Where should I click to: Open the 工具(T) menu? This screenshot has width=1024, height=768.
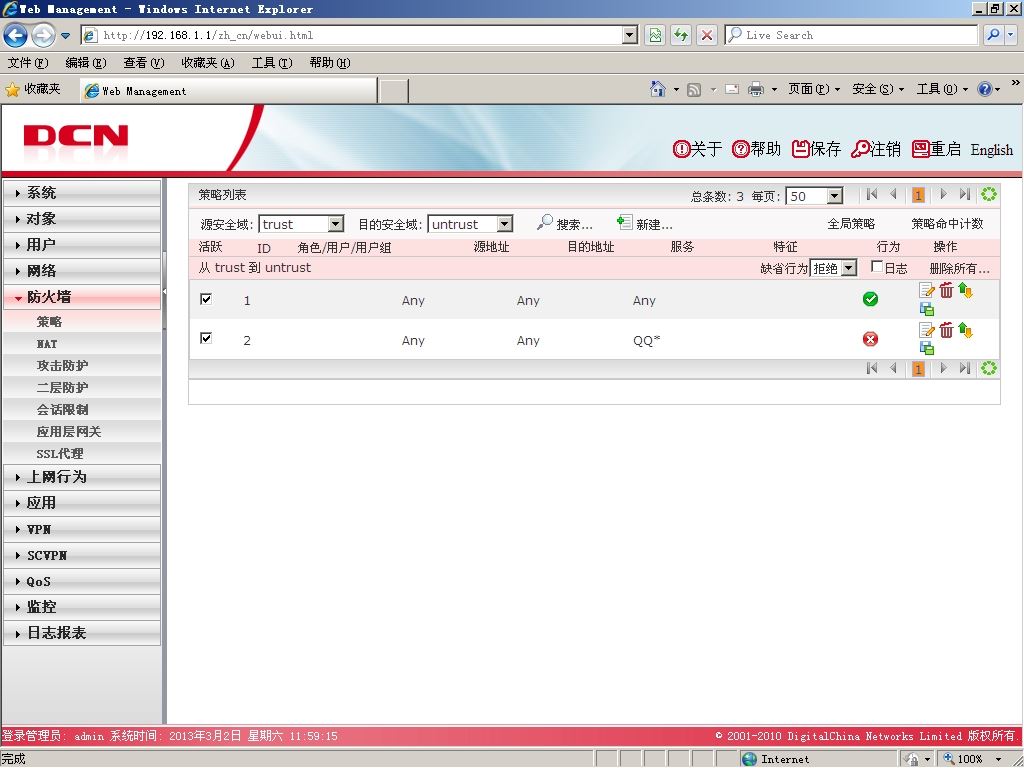[x=272, y=63]
